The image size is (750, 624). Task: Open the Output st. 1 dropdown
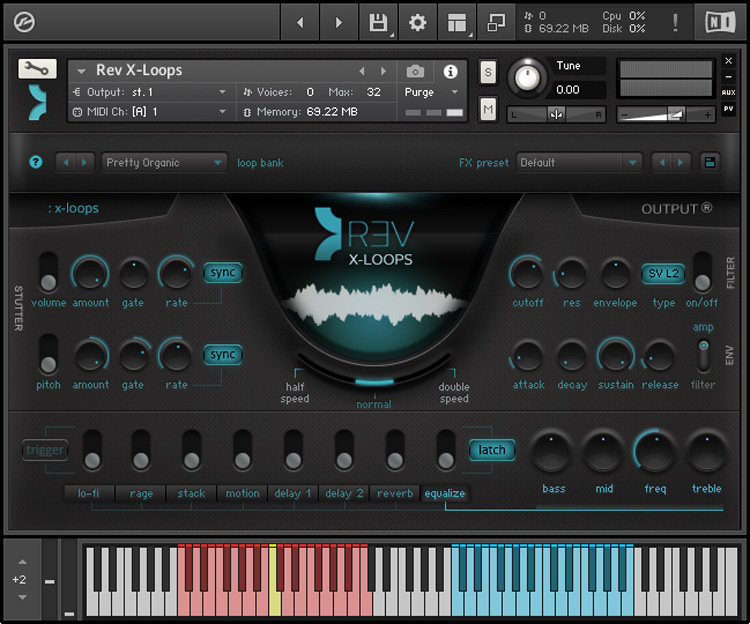coord(150,92)
